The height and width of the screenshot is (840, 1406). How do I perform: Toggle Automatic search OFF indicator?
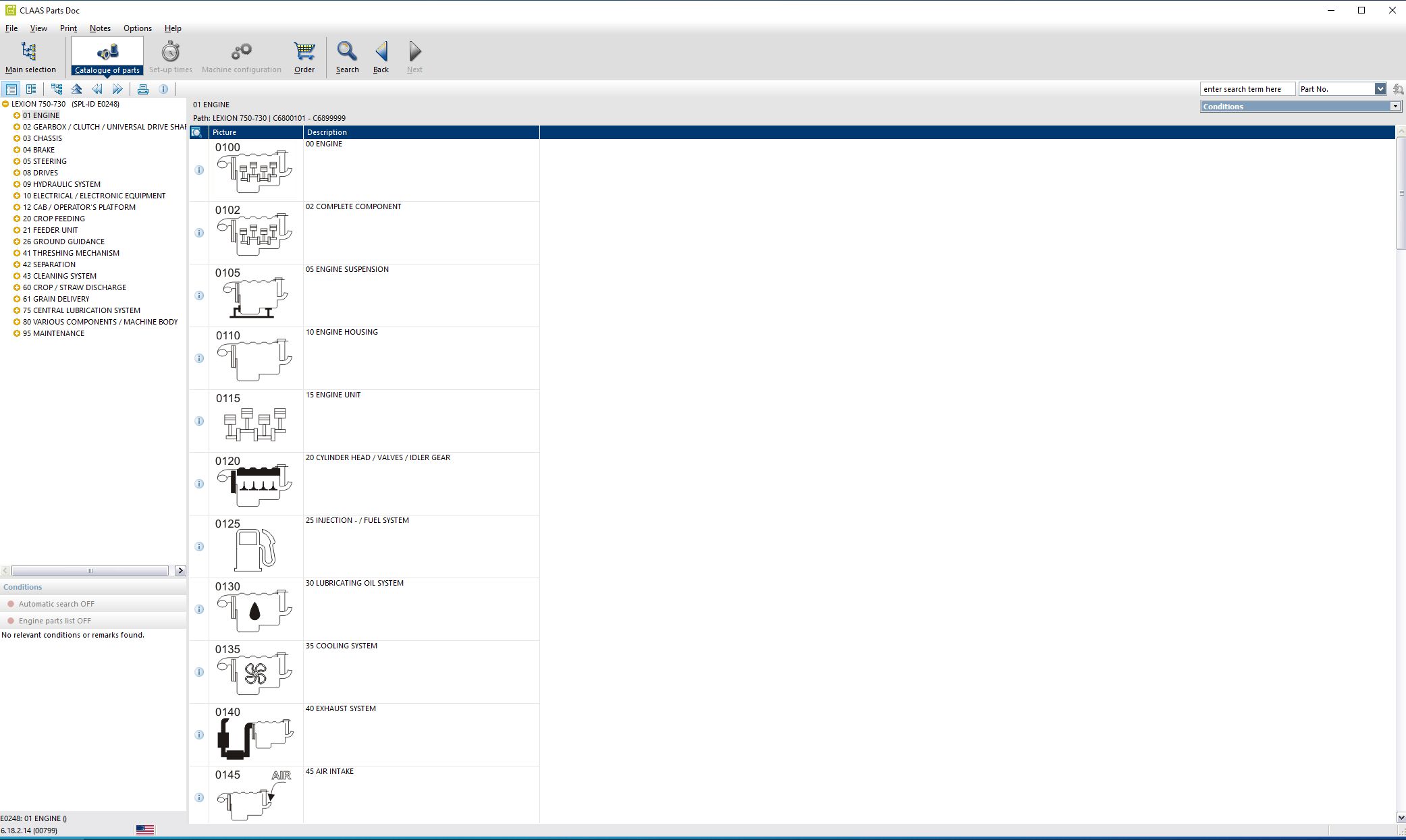click(x=11, y=604)
